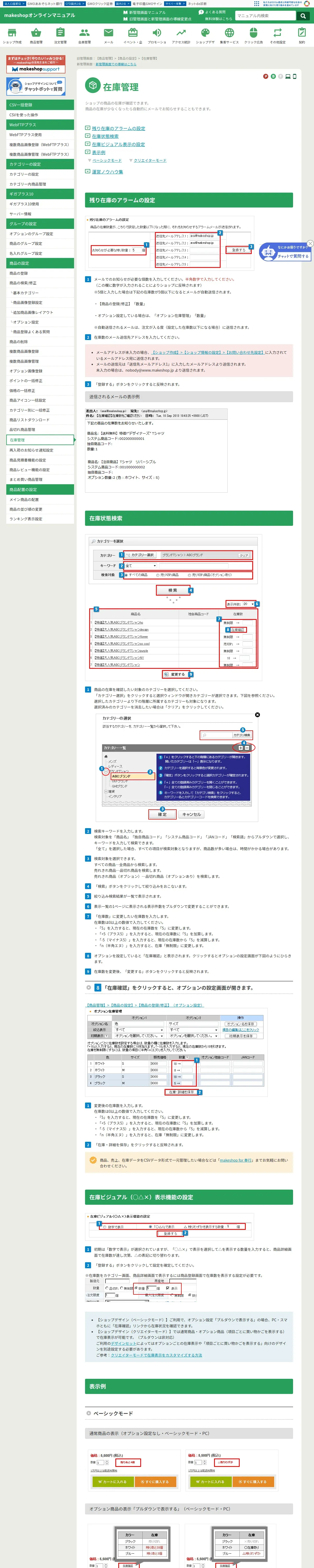Open 商品の検索/修正 sidebar item
This screenshot has height=1568, width=314.
[x=40, y=283]
